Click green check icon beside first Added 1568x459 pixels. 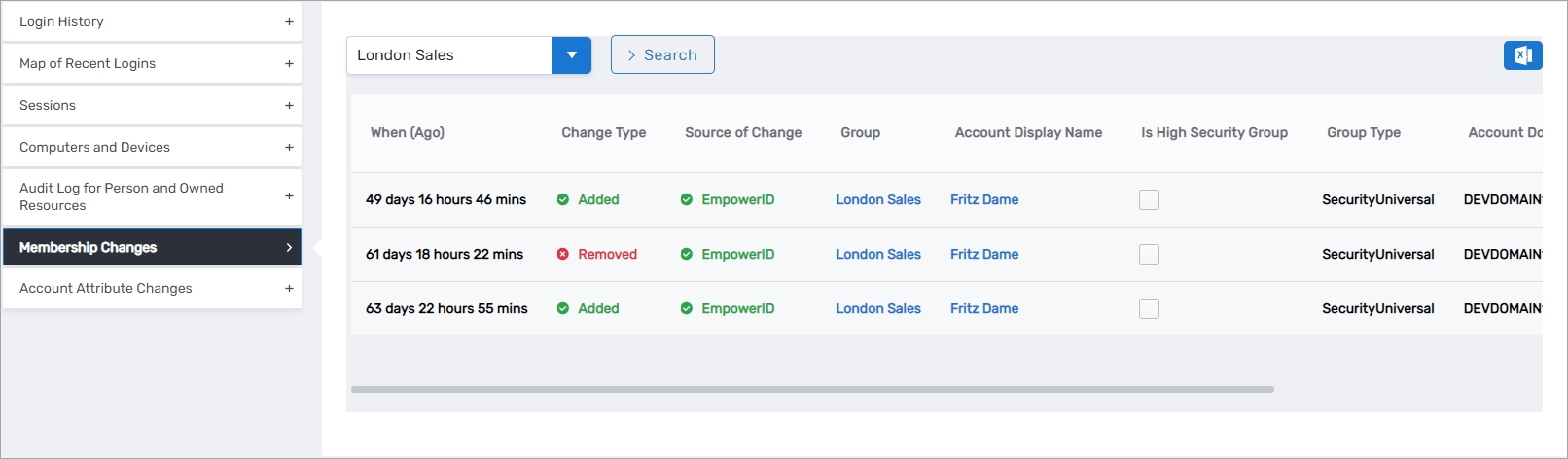click(563, 199)
